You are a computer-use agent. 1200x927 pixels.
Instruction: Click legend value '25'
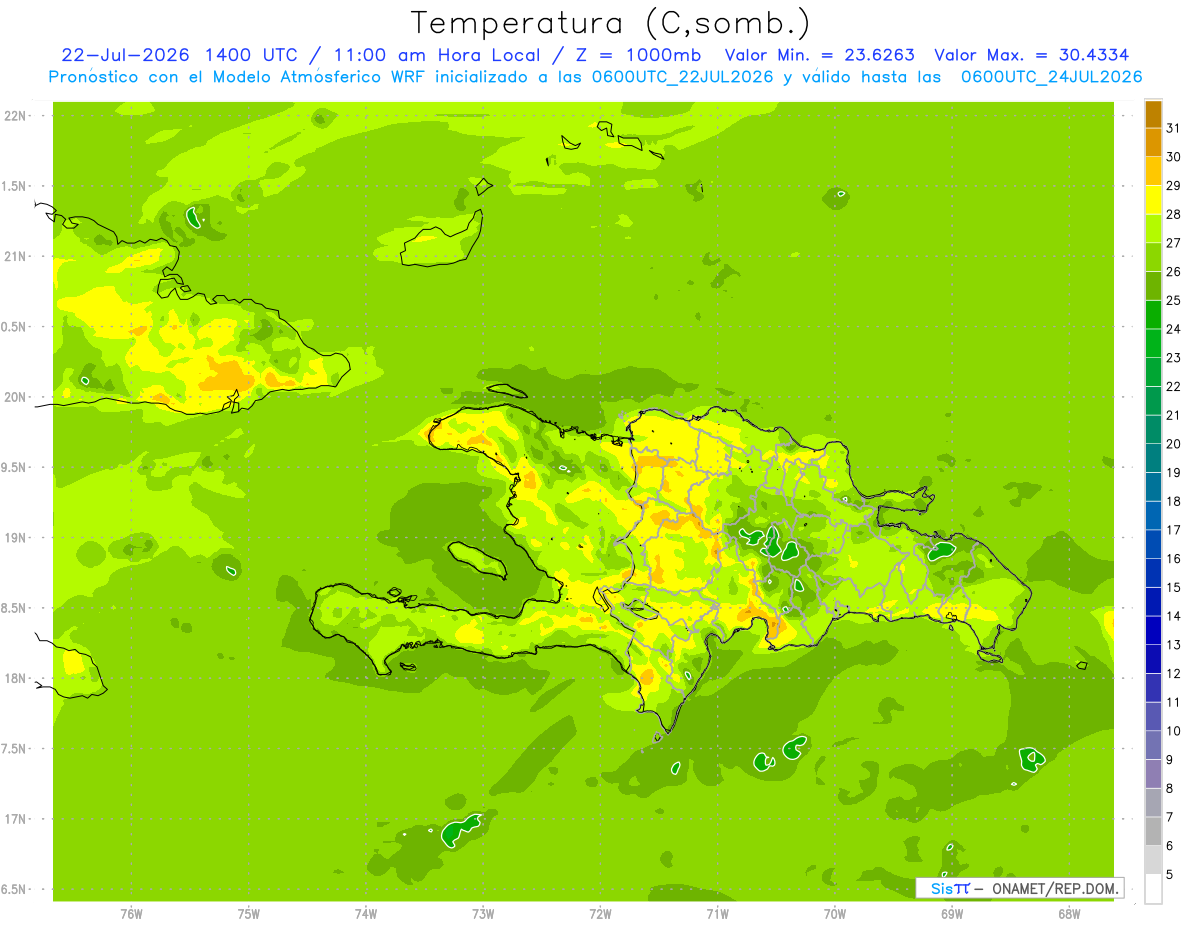point(1173,300)
